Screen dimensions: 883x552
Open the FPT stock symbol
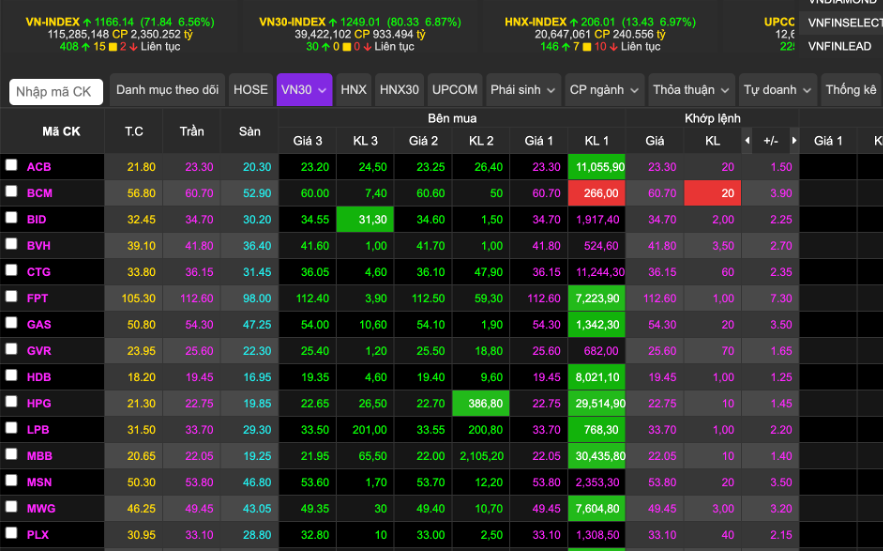[x=37, y=298]
